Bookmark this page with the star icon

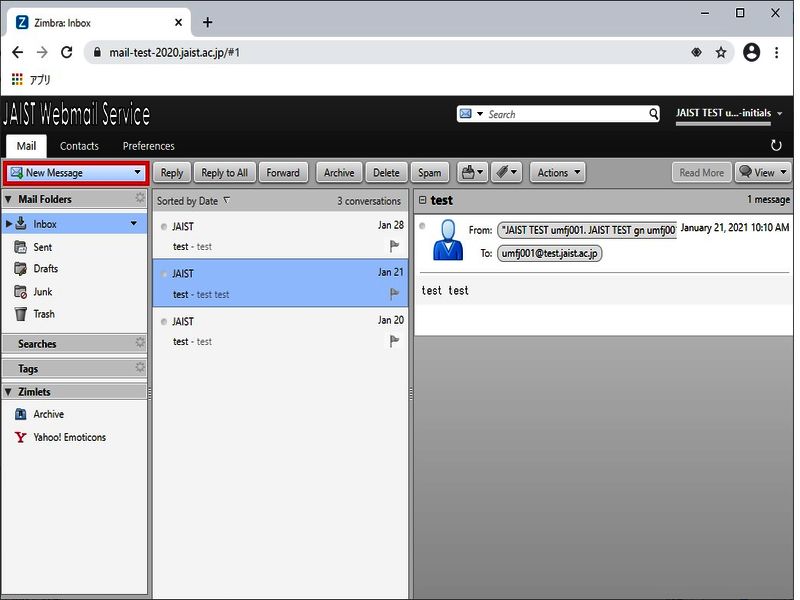click(x=720, y=52)
